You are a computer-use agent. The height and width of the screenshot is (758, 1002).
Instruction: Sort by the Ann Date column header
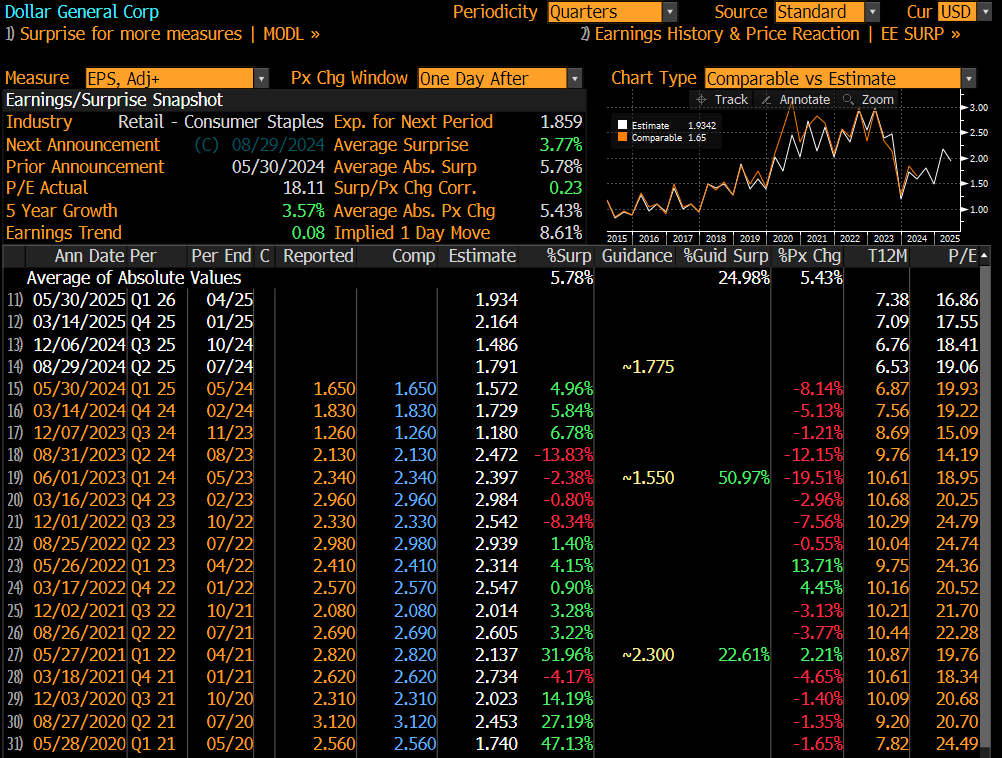click(90, 256)
